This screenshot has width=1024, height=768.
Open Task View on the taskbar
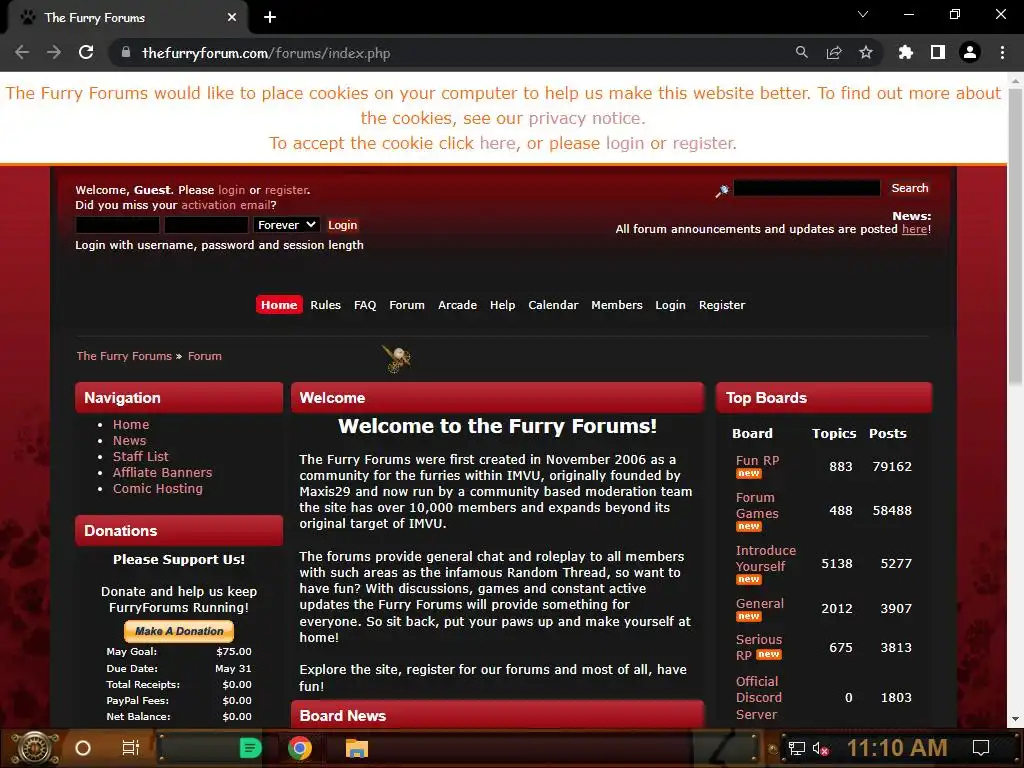click(x=131, y=748)
